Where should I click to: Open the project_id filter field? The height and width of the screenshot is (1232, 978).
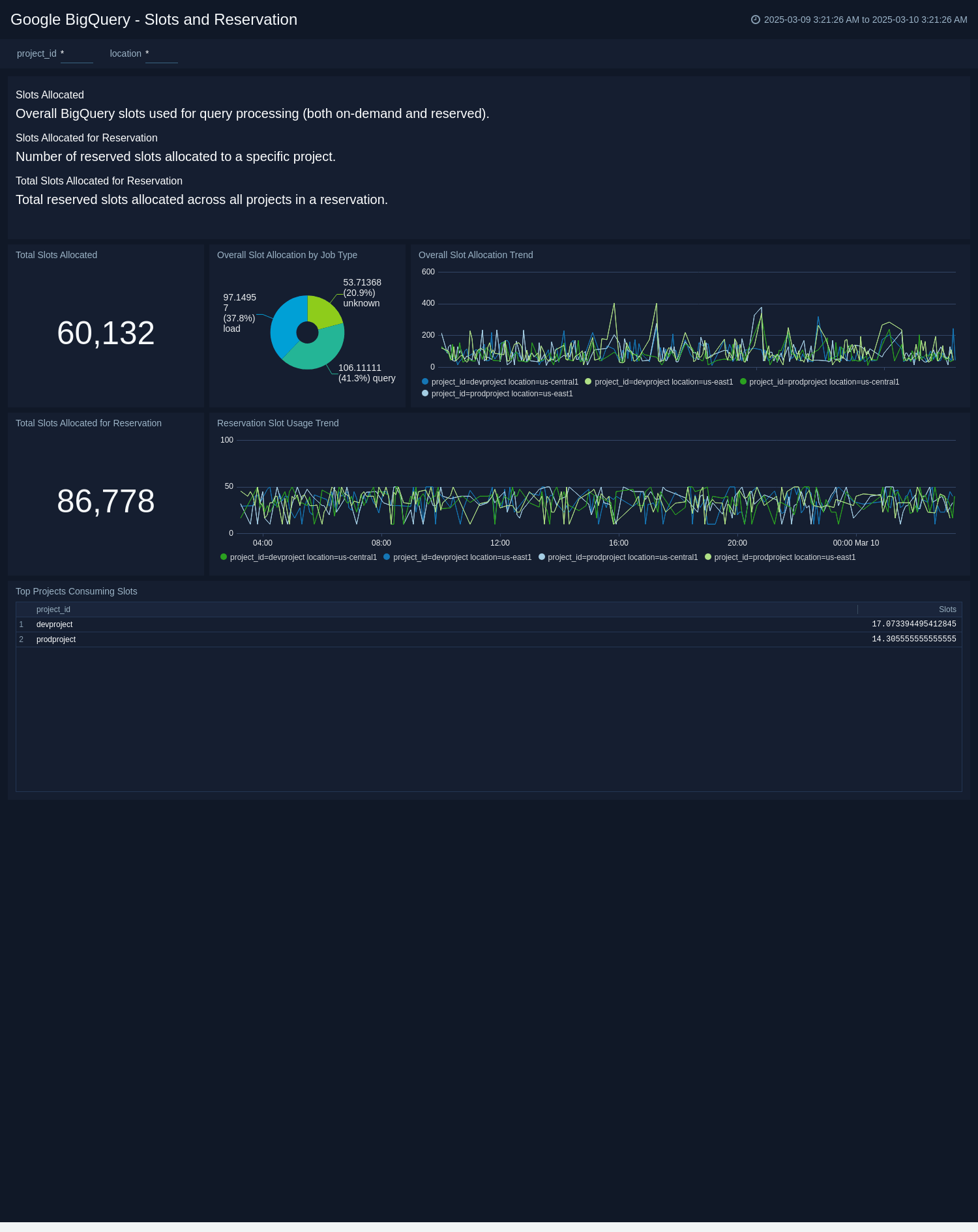tap(77, 54)
